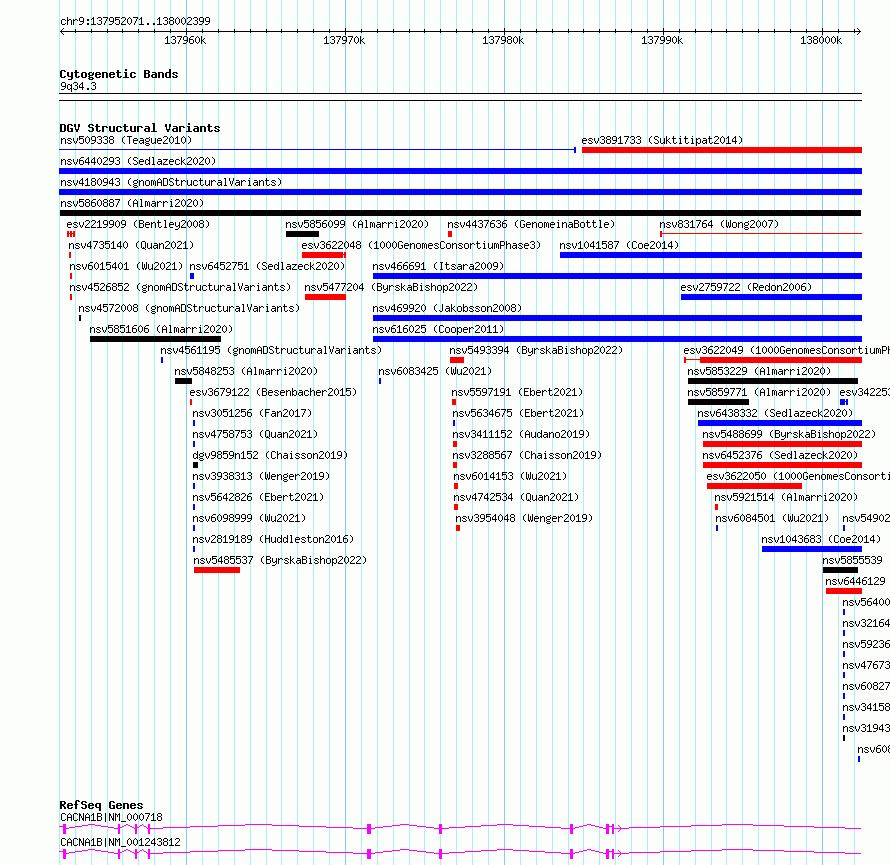
Task: Click the red nsv6452376 (Sedlazeck2020) bar
Action: click(782, 465)
